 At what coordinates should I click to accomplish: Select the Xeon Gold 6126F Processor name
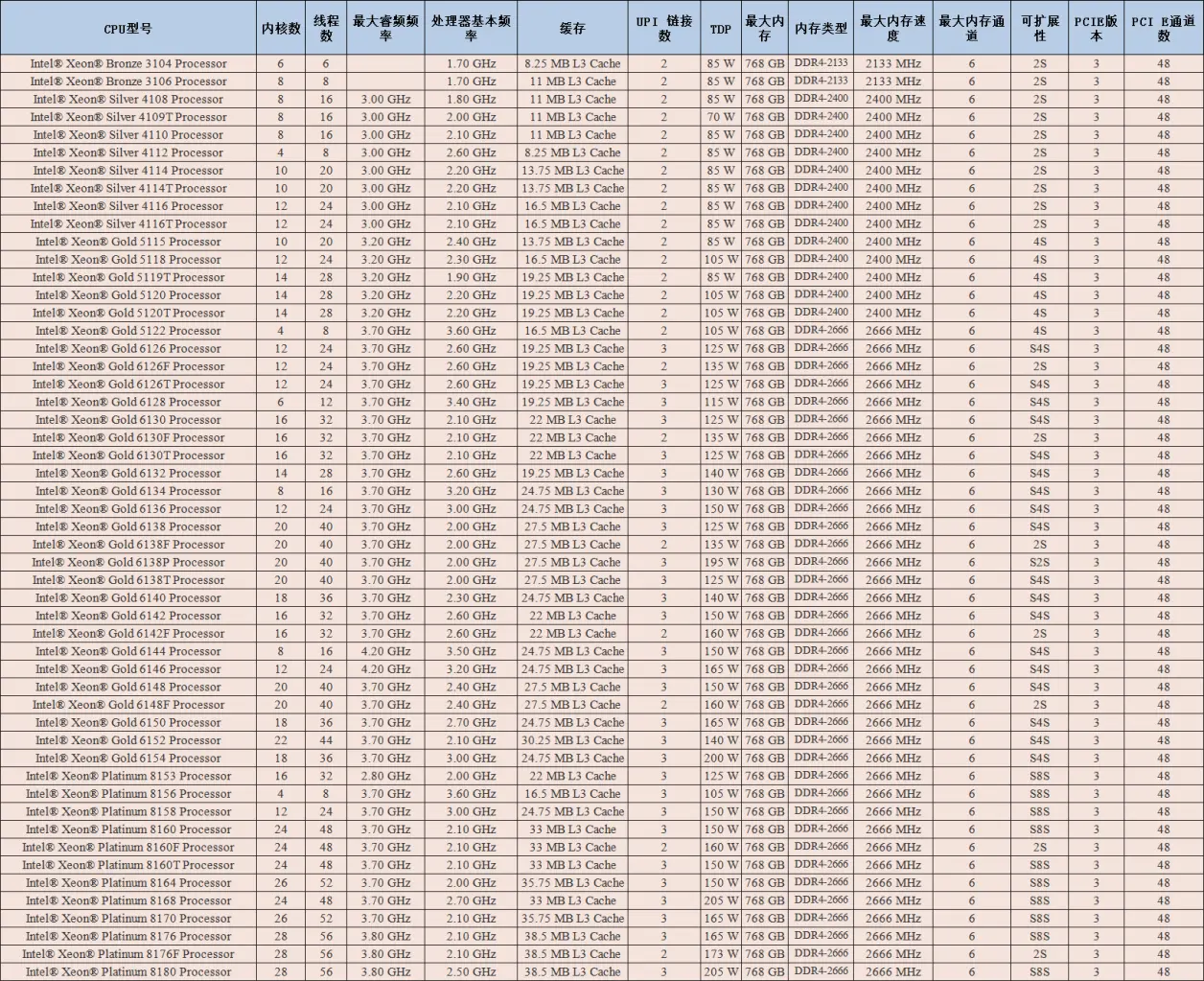pyautogui.click(x=128, y=366)
